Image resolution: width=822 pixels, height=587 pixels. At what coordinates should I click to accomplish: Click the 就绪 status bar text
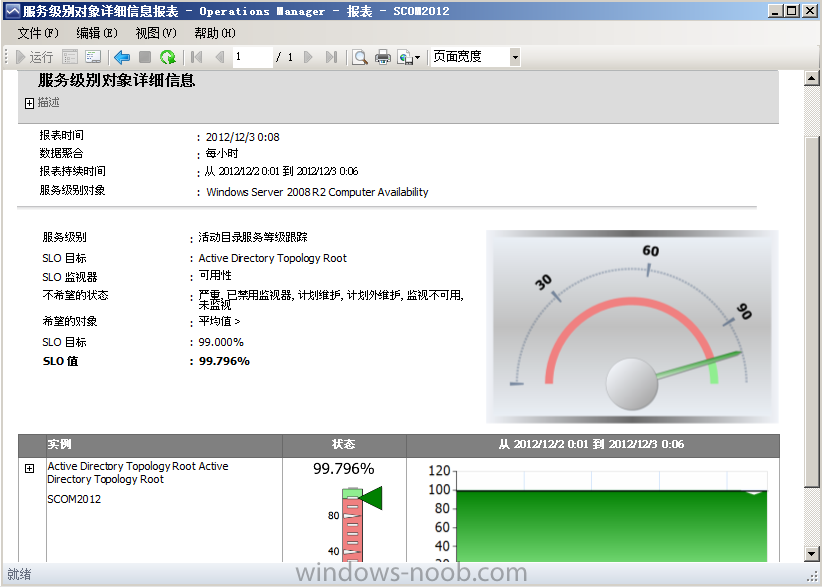[x=19, y=574]
